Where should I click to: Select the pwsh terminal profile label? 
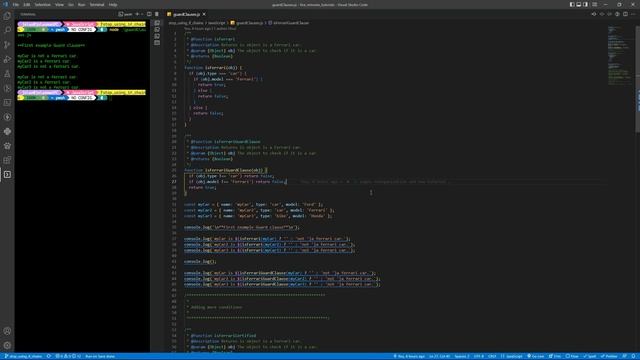point(125,14)
